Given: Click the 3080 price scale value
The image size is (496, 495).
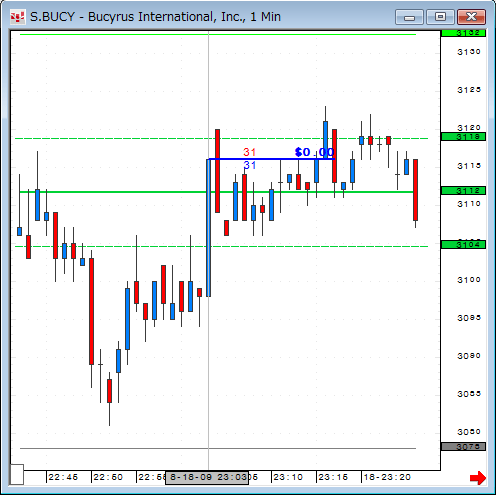Looking at the screenshot, I should 469,432.
